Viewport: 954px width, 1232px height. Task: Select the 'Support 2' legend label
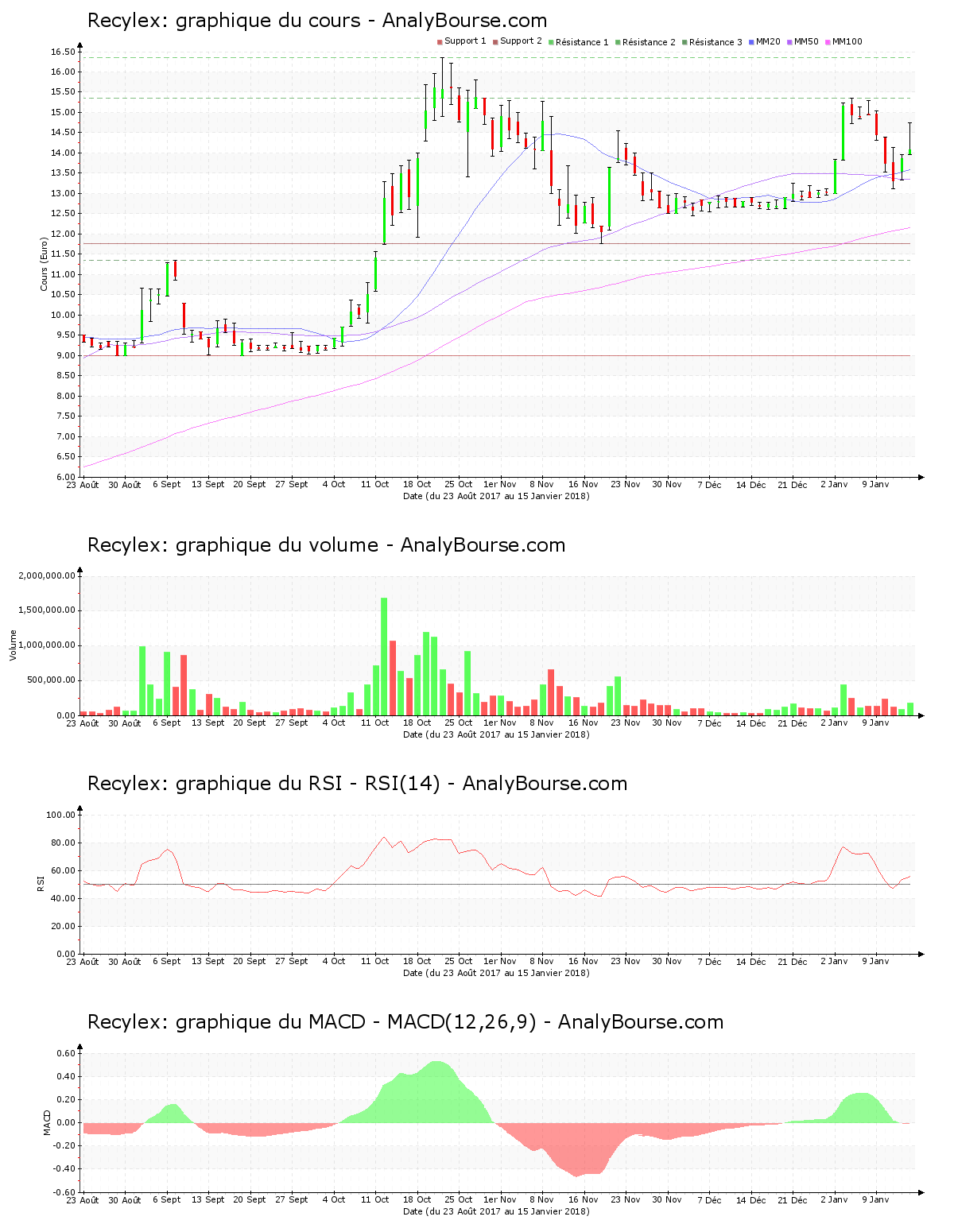(x=521, y=41)
